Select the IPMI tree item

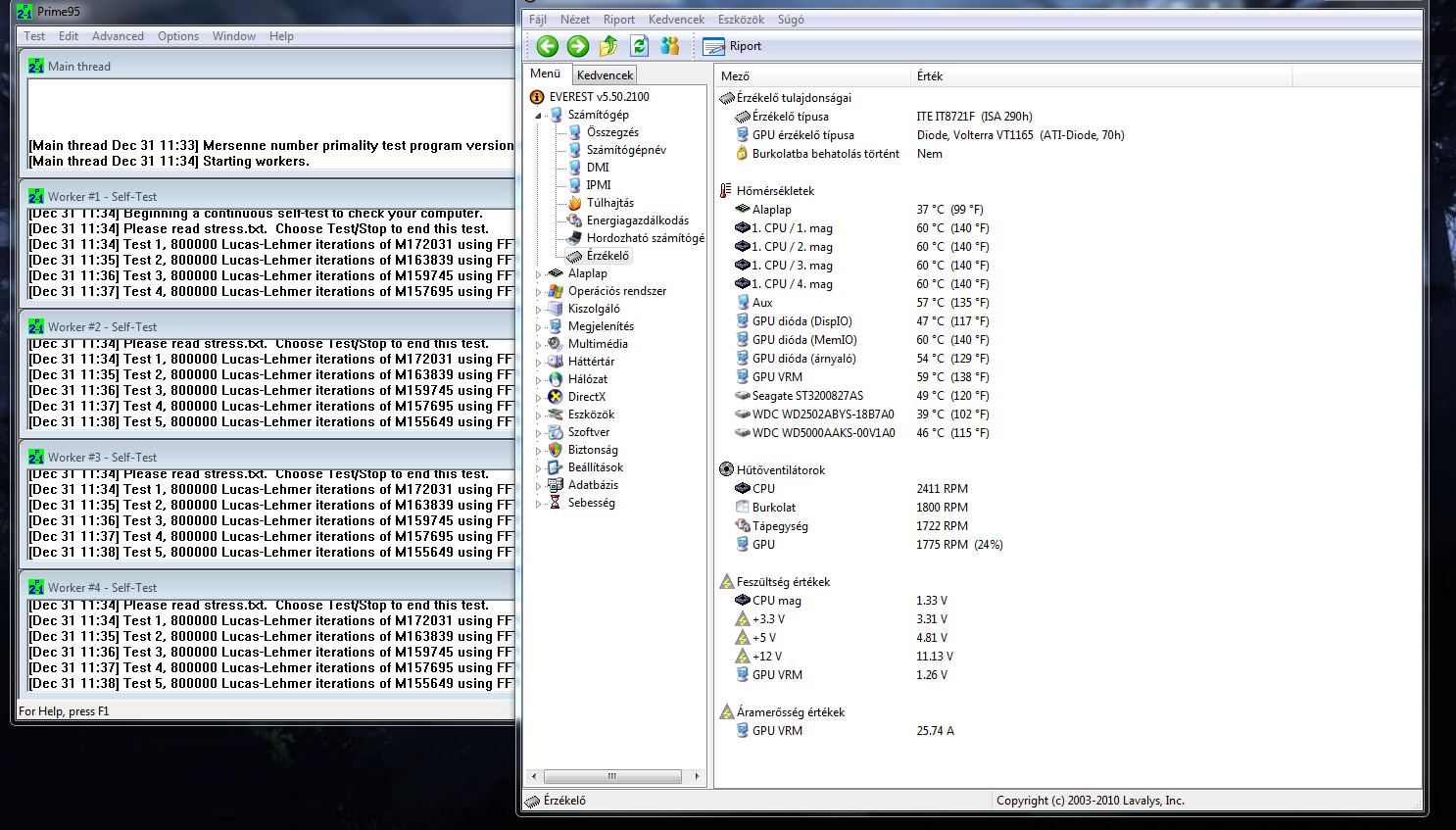[x=599, y=185]
